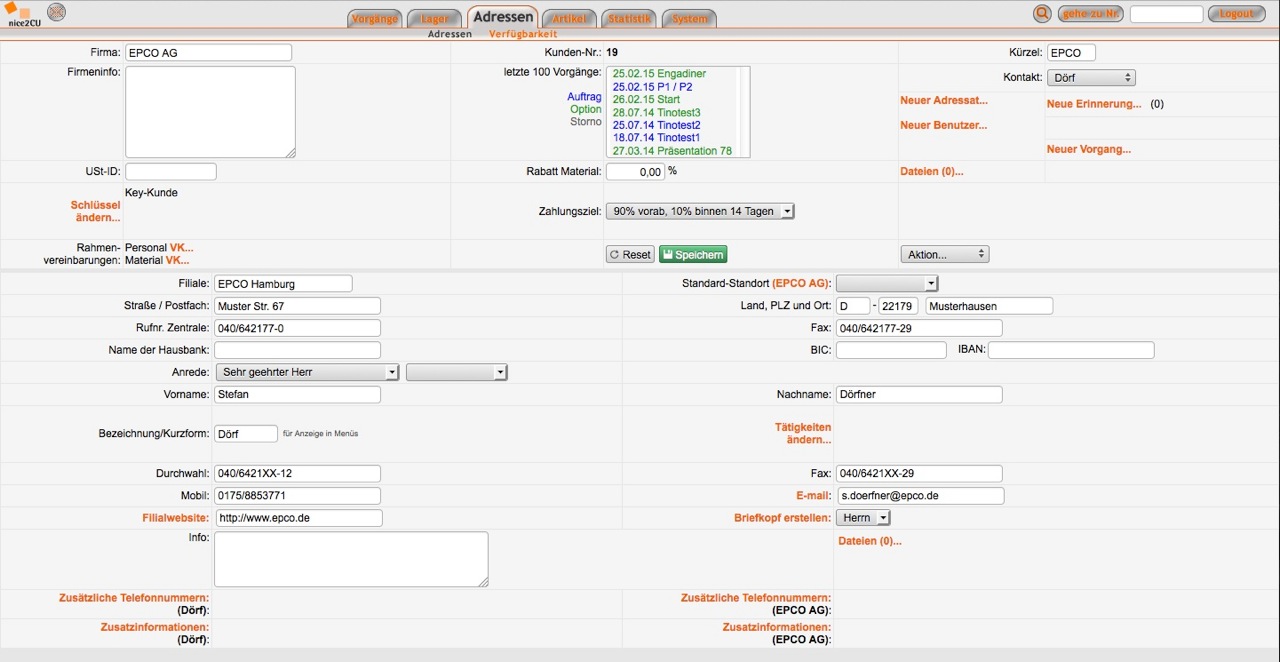Click the Schlüssel ändern link
The width and height of the screenshot is (1280, 662).
pyautogui.click(x=95, y=211)
